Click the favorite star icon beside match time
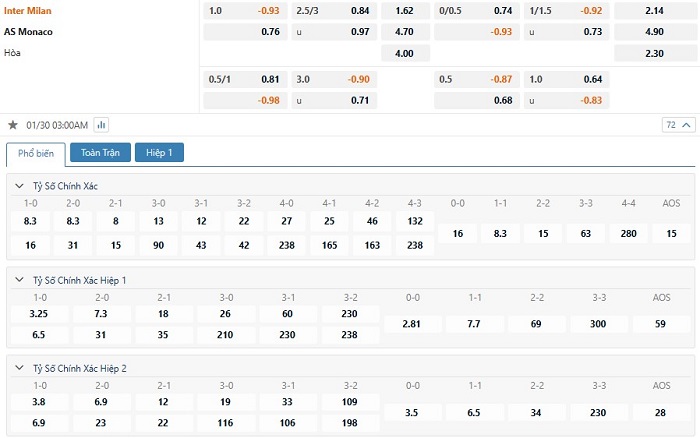The height and width of the screenshot is (438, 700). (x=13, y=125)
